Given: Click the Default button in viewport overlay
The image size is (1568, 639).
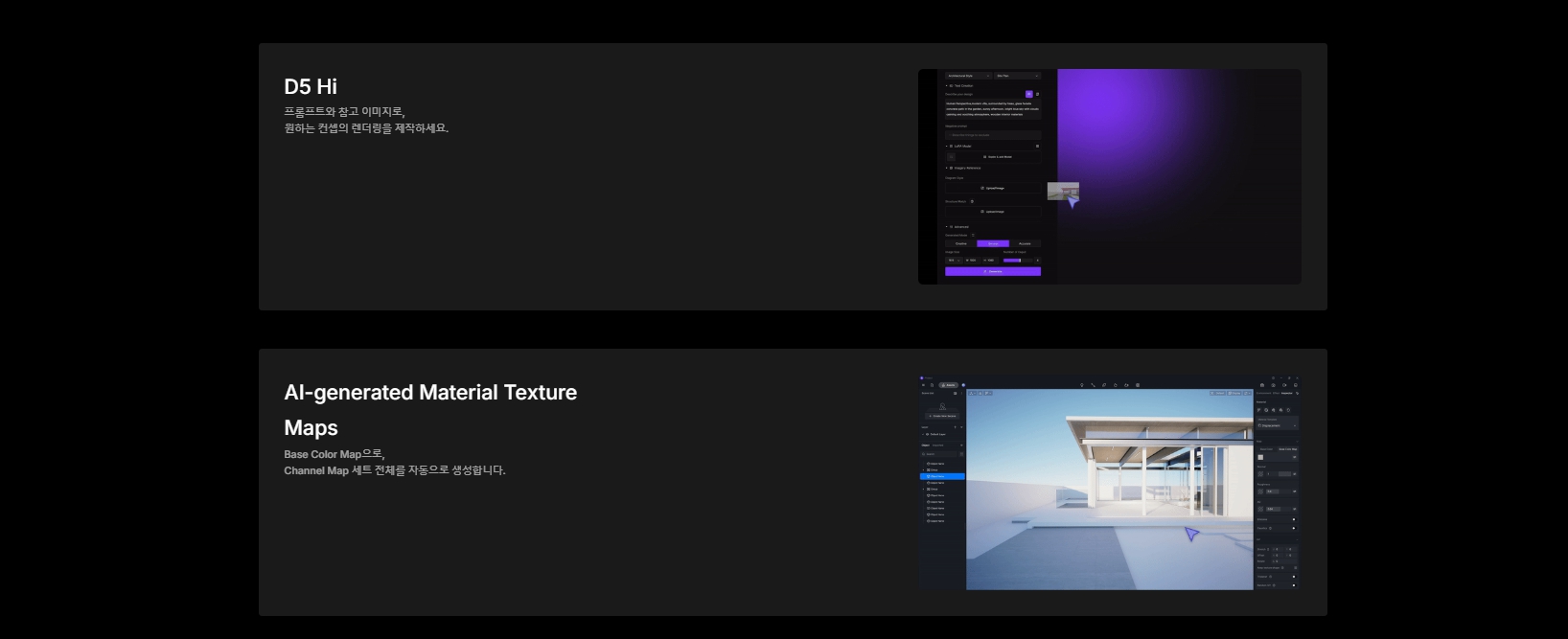Looking at the screenshot, I should 1218,393.
